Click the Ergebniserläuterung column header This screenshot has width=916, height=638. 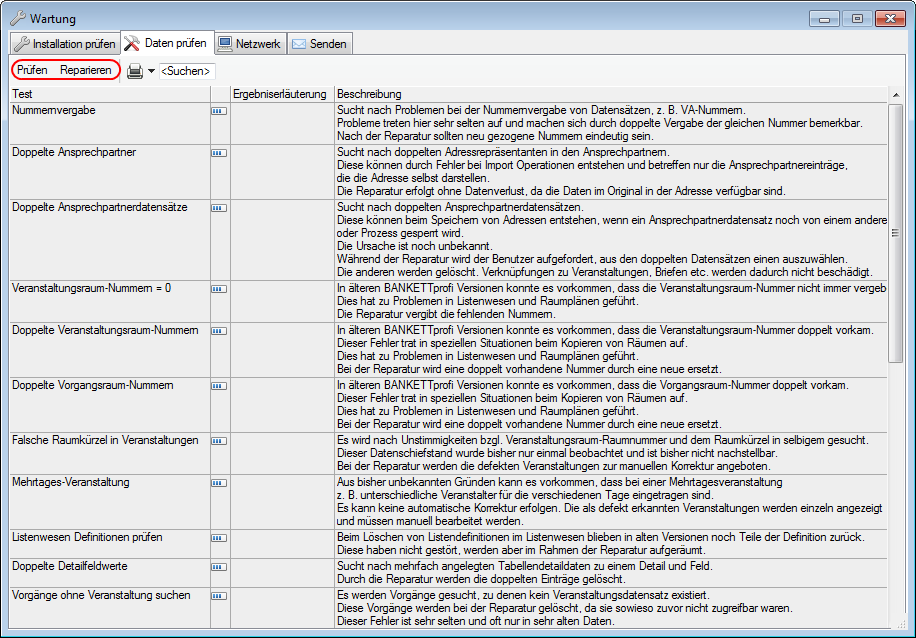point(280,94)
